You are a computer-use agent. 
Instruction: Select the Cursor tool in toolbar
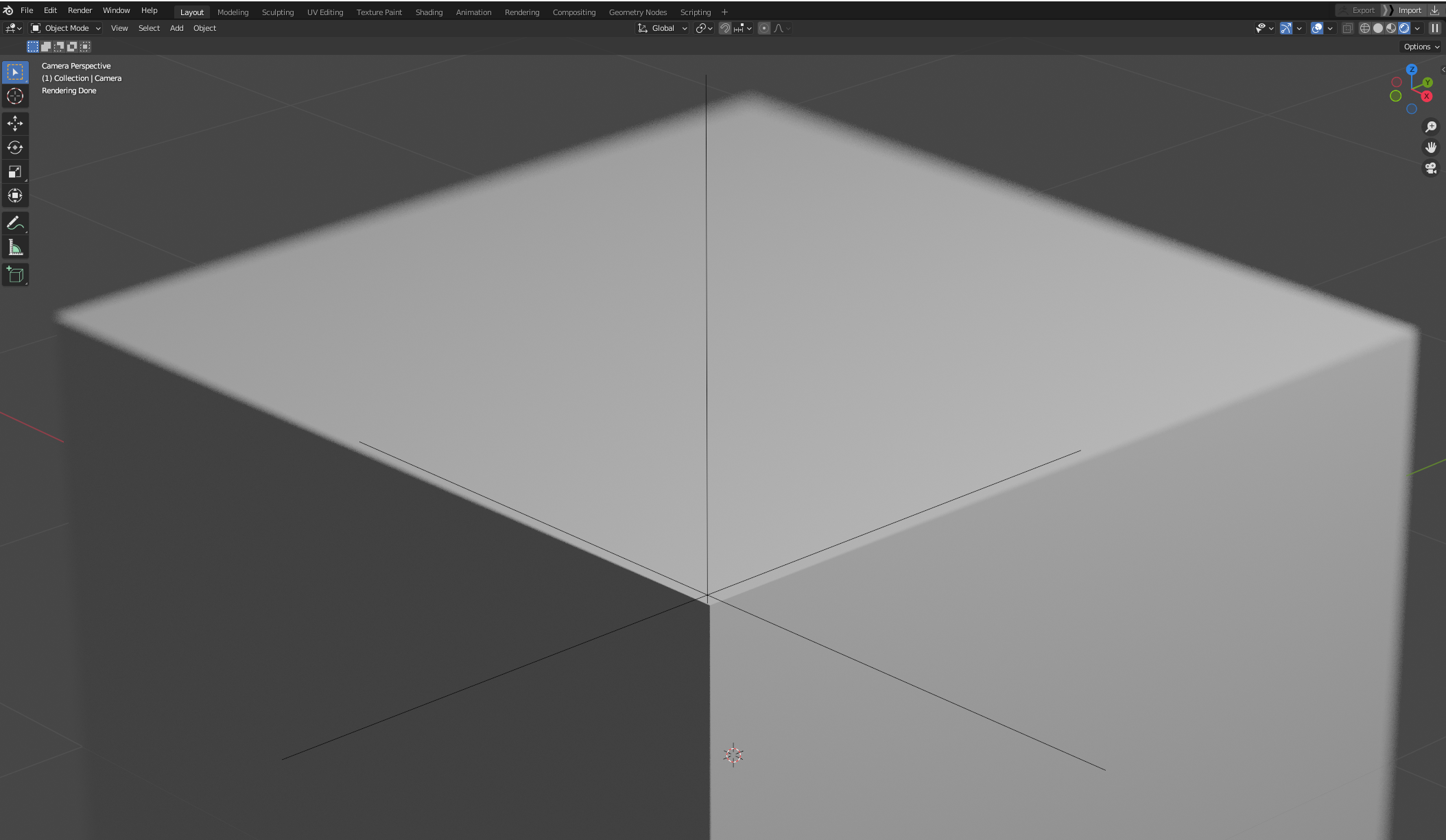15,96
